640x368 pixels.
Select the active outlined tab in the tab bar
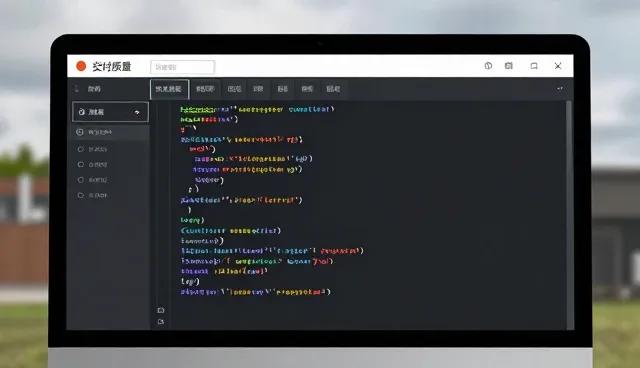click(x=169, y=89)
